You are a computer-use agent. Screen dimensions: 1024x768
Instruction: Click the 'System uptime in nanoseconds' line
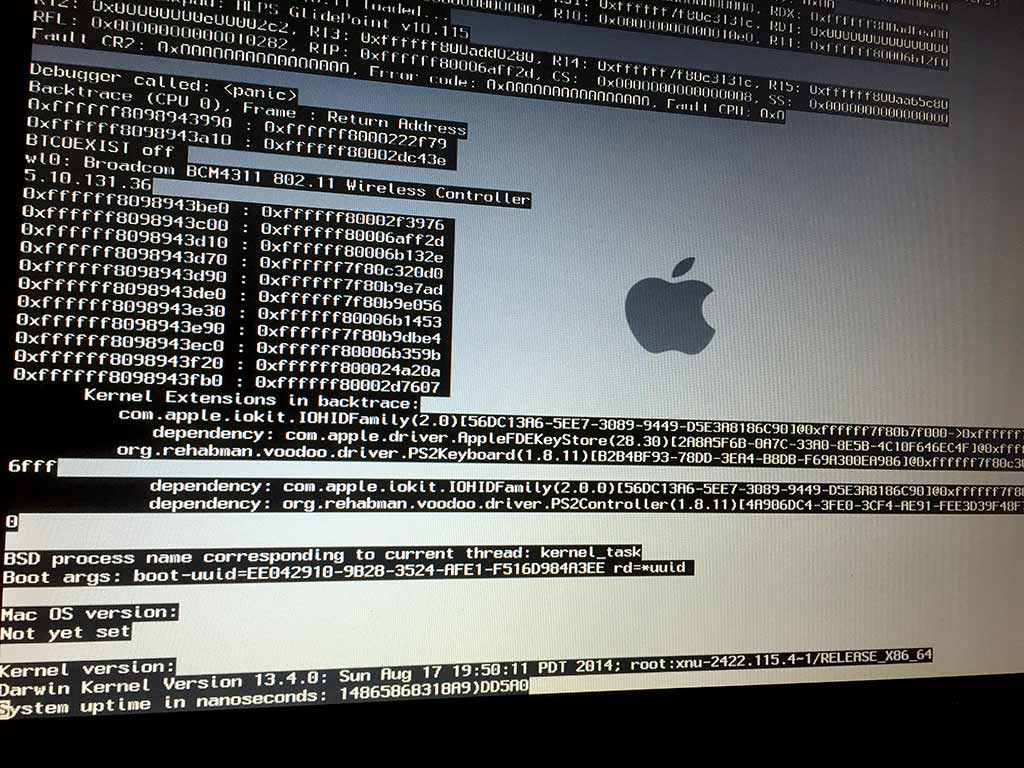(x=264, y=697)
